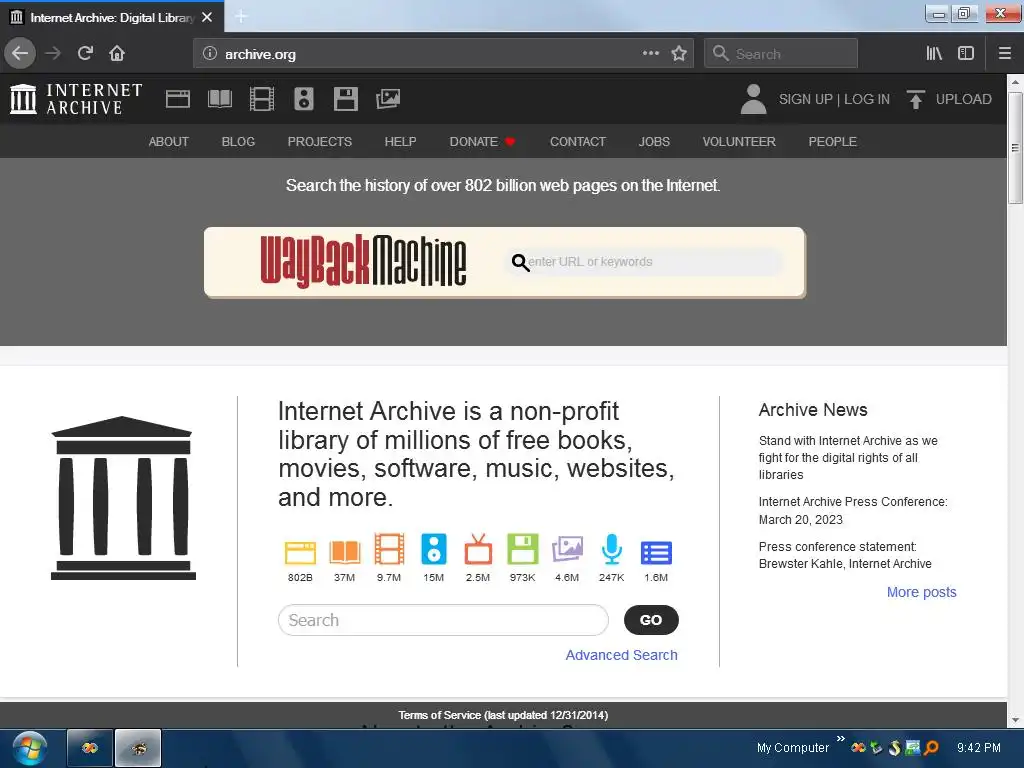Click the browser toolbar Search box
Viewport: 1024px width, 768px height.
click(x=781, y=53)
